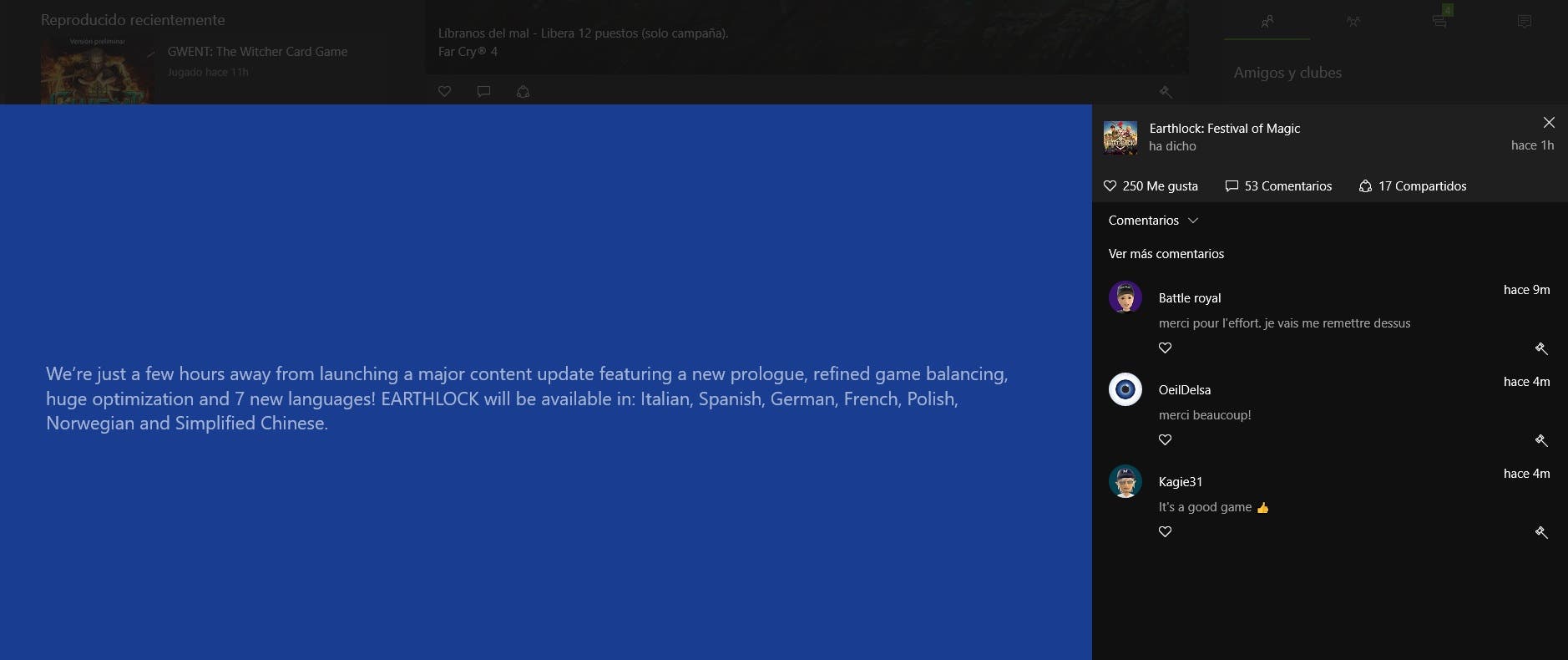This screenshot has width=1568, height=660.
Task: Click the GWENT game cover thumbnail
Action: (97, 71)
